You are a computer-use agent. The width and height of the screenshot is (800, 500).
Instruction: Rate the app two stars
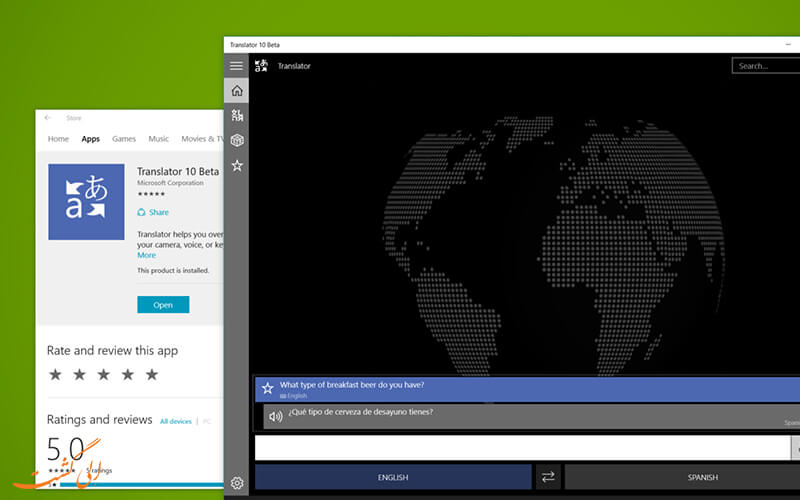[79, 374]
